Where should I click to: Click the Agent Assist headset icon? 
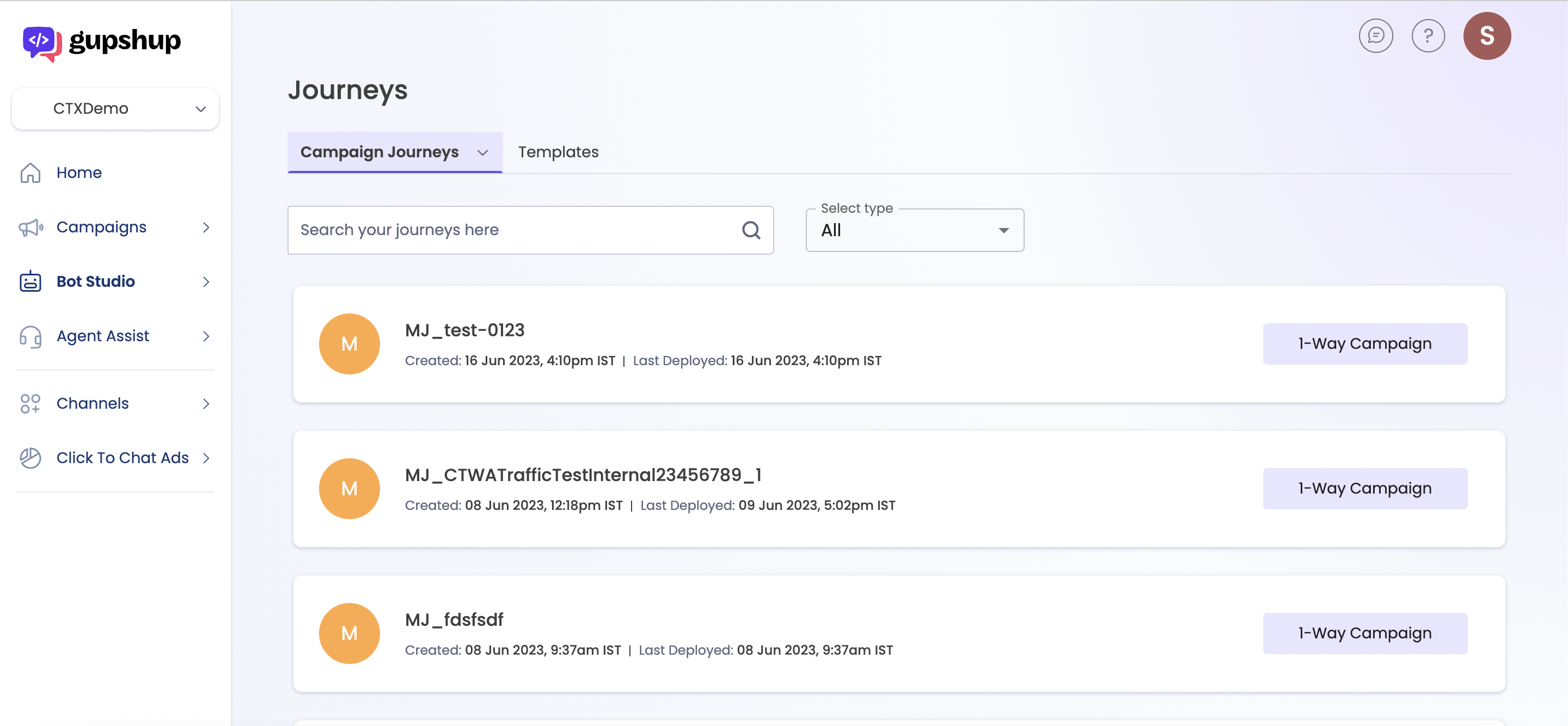tap(30, 336)
